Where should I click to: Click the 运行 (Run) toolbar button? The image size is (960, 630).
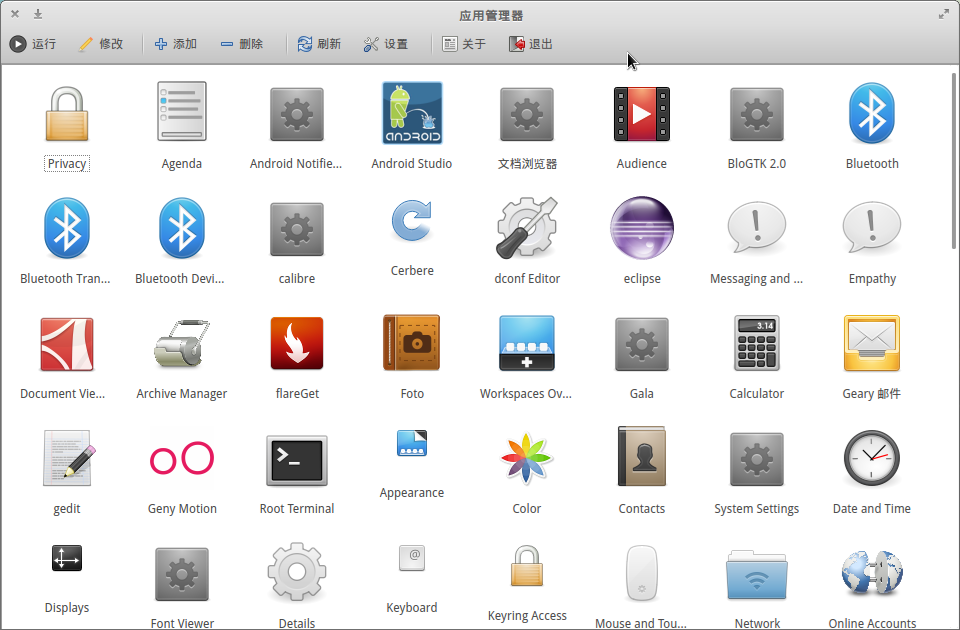(32, 44)
